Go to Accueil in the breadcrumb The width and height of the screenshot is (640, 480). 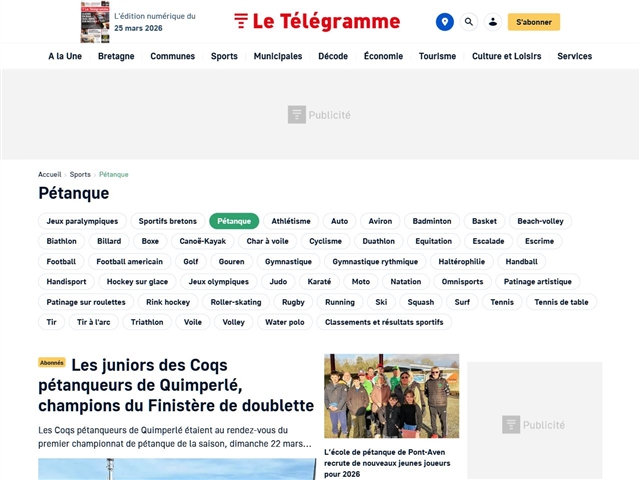[49, 174]
